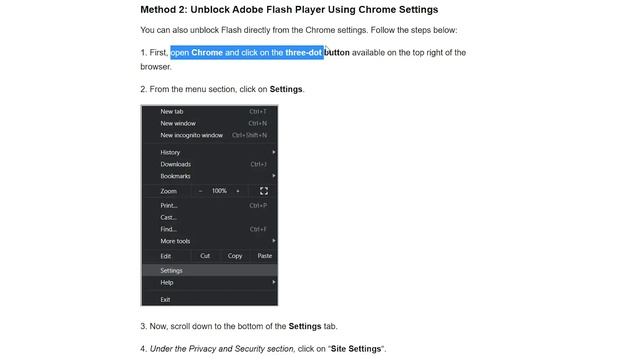
Task: Select Settings in the Chrome menu
Action: 210,270
